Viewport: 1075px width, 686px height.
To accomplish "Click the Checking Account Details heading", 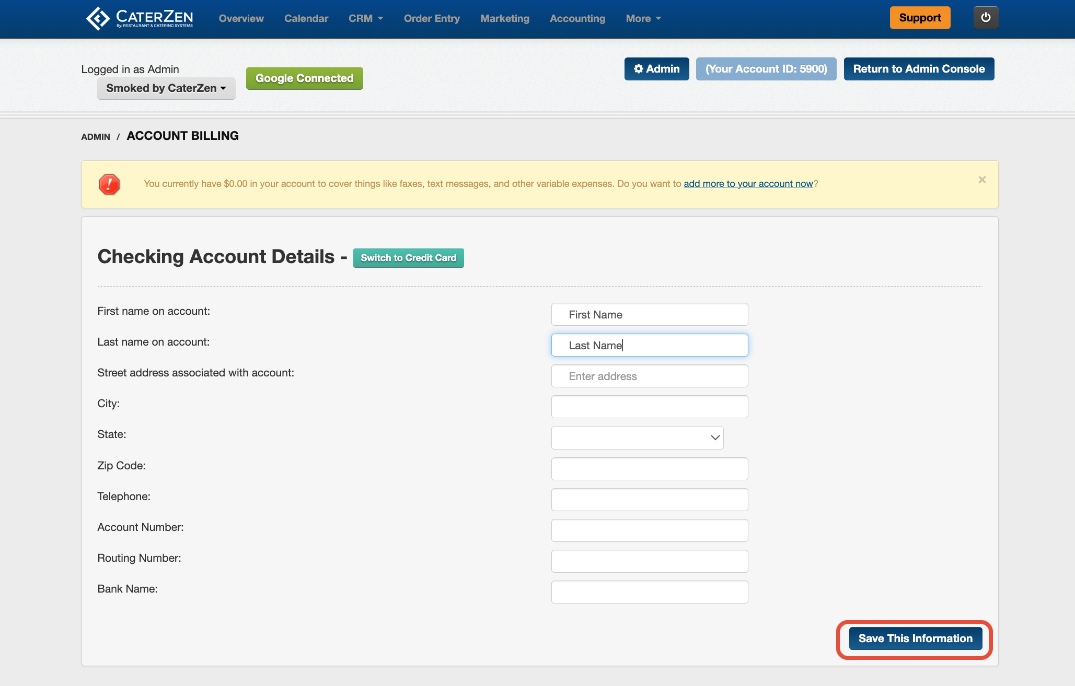I will tap(215, 256).
